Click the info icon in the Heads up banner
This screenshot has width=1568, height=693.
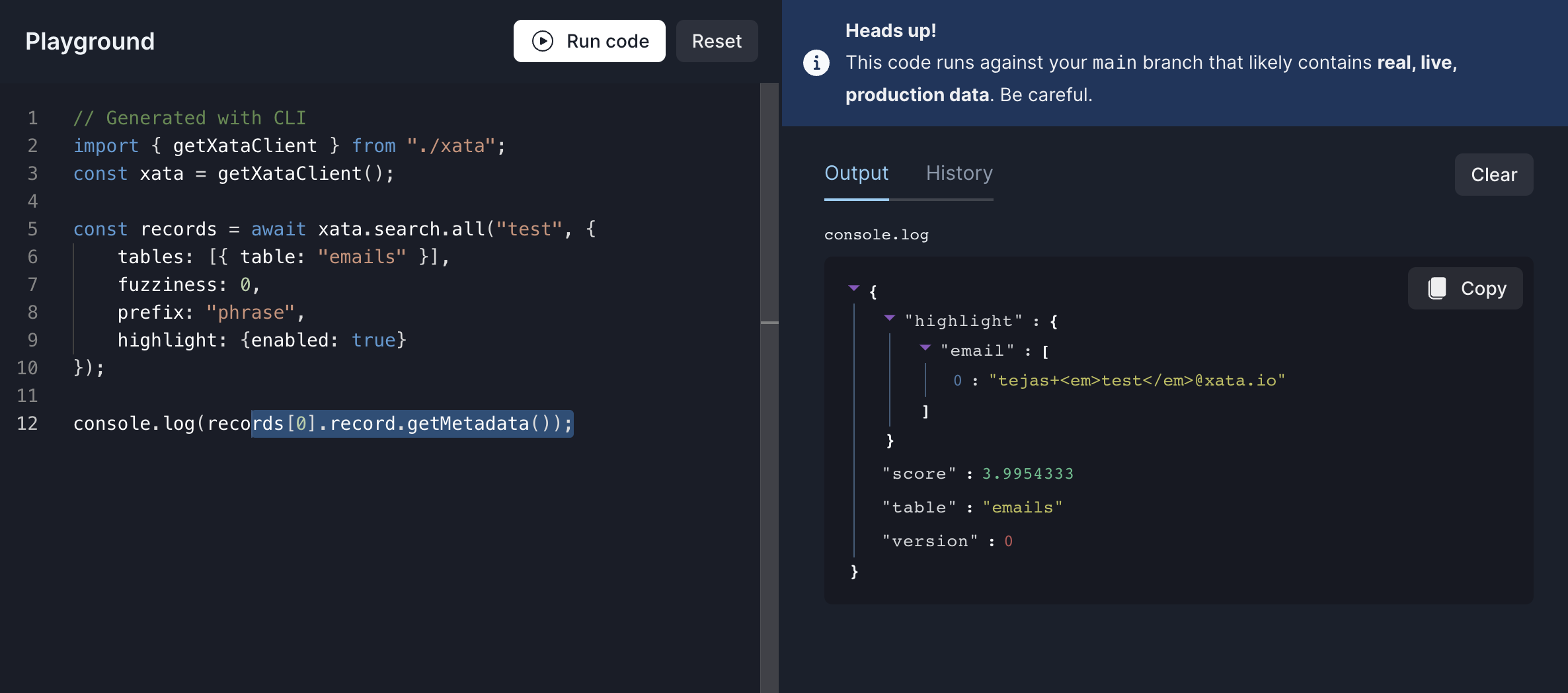click(817, 63)
